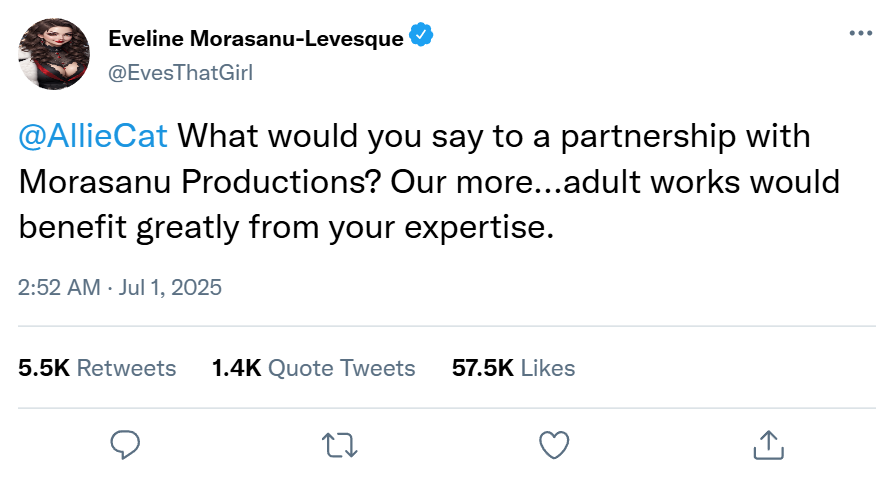View the 5.5K Retweets list
This screenshot has width=894, height=499.
[x=97, y=368]
